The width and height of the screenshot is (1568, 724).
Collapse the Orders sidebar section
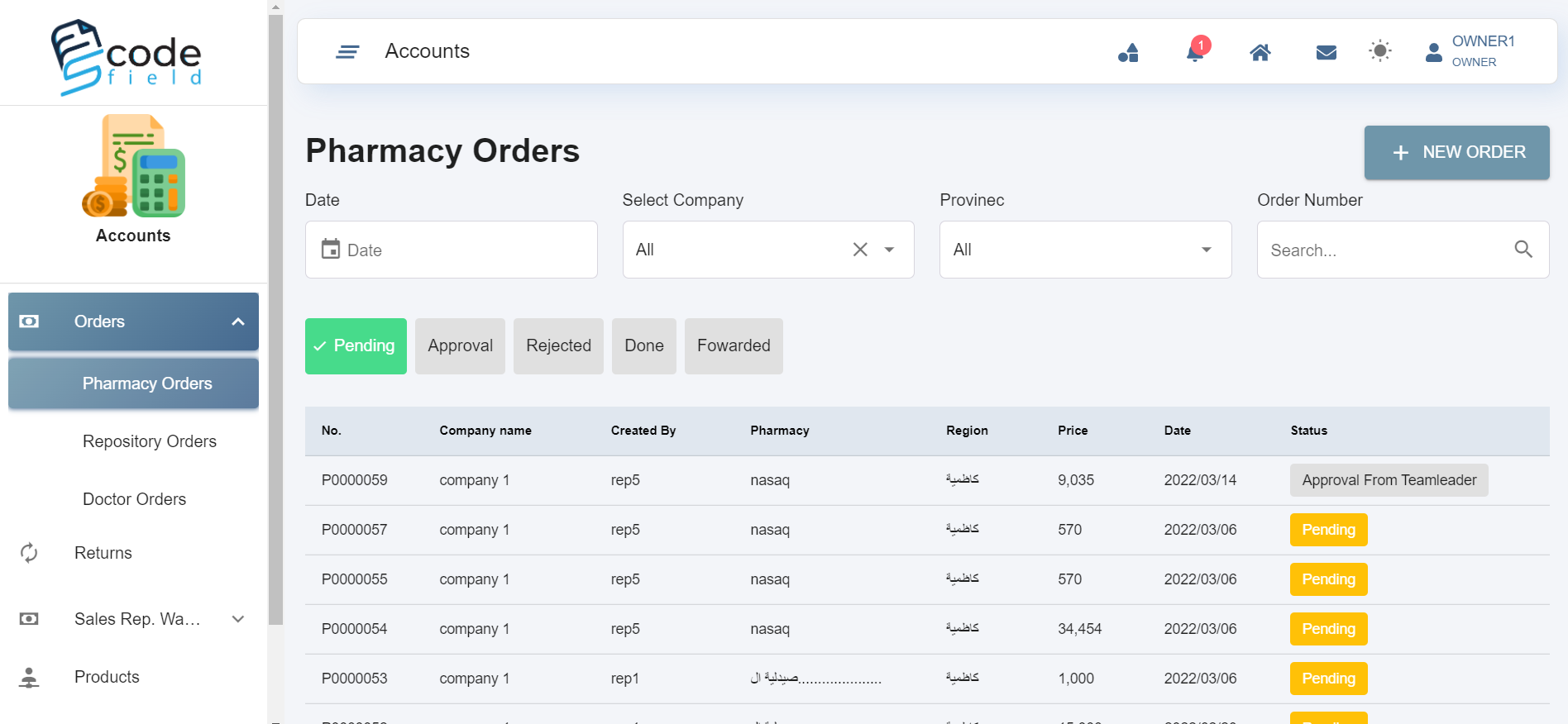(237, 322)
